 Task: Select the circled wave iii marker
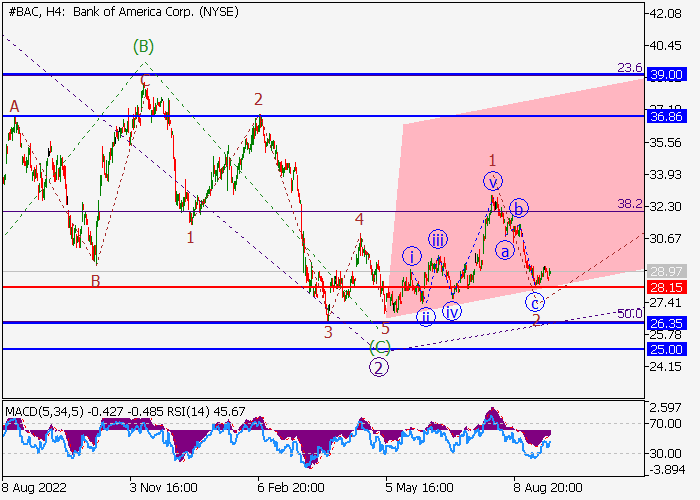tap(438, 238)
